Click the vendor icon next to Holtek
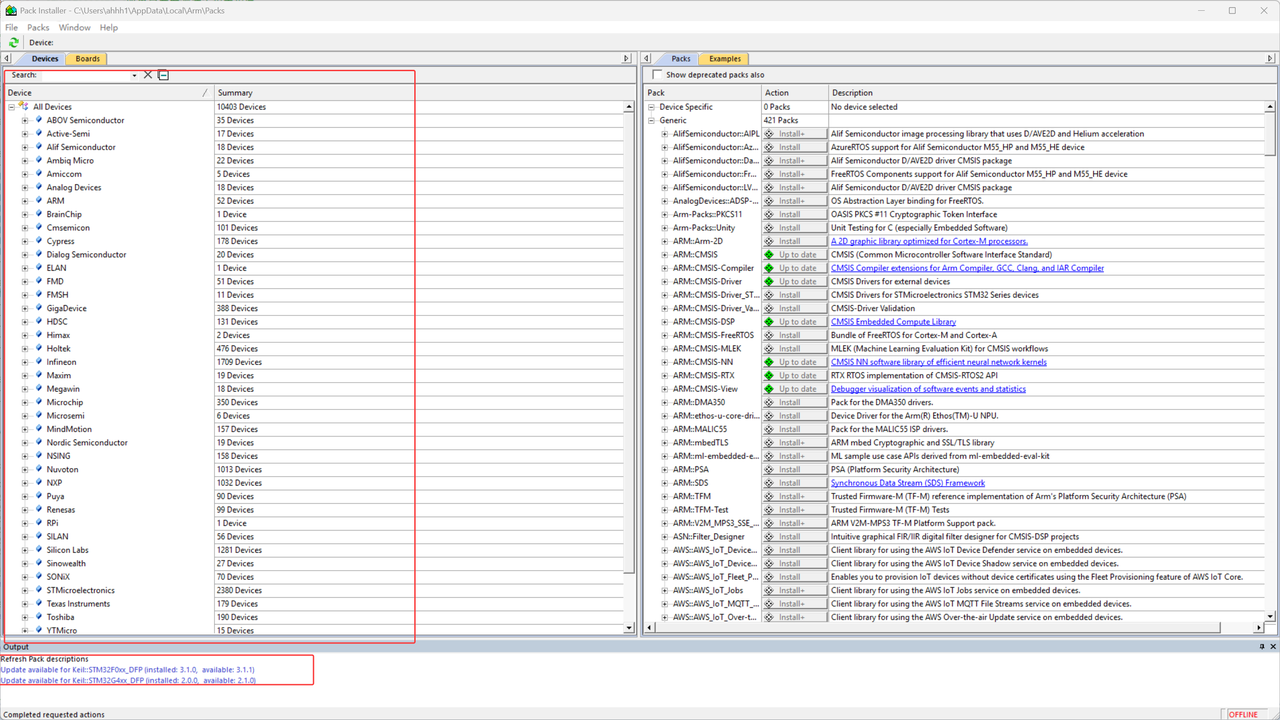Screen dimensions: 1280x720 point(38,349)
